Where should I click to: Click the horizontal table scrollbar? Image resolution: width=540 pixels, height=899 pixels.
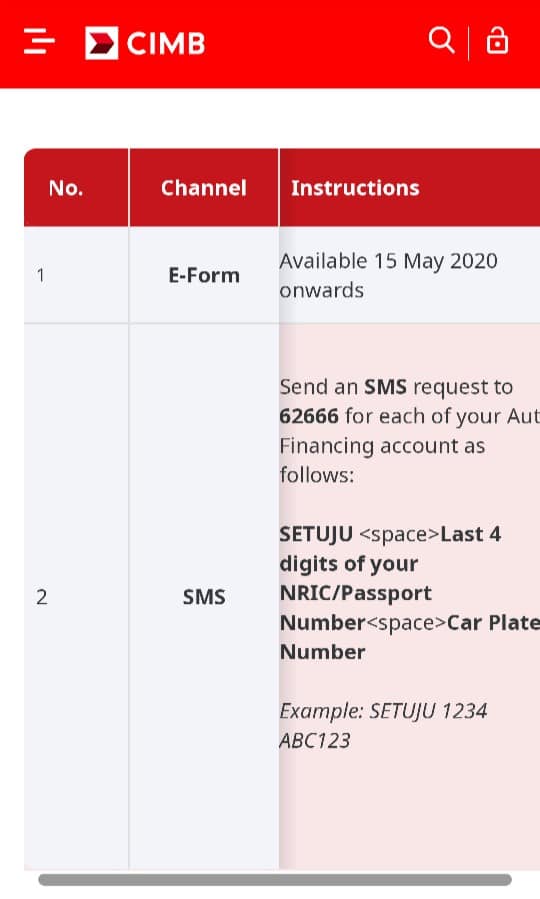coord(275,880)
